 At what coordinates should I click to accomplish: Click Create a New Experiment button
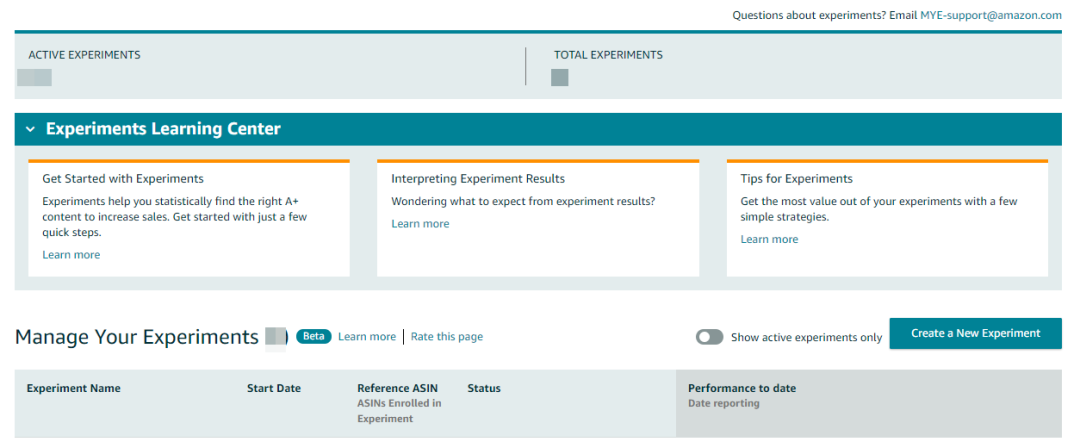tap(975, 333)
